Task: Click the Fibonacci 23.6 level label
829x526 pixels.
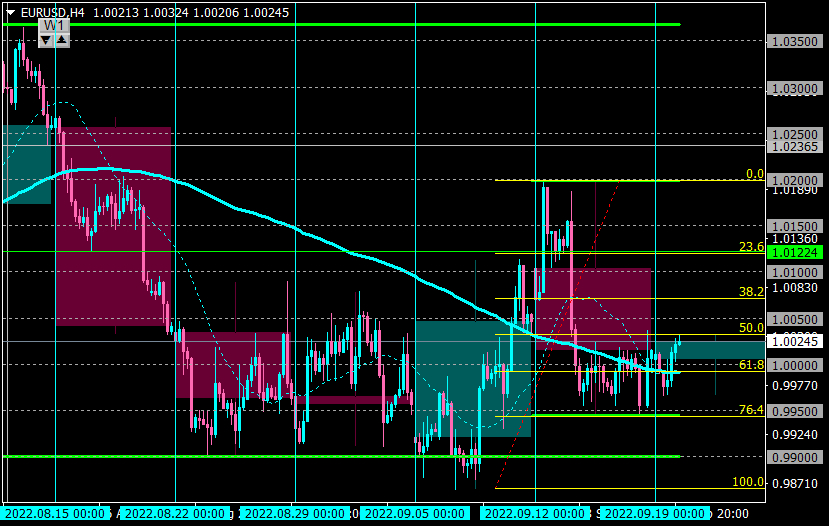Action: (751, 246)
